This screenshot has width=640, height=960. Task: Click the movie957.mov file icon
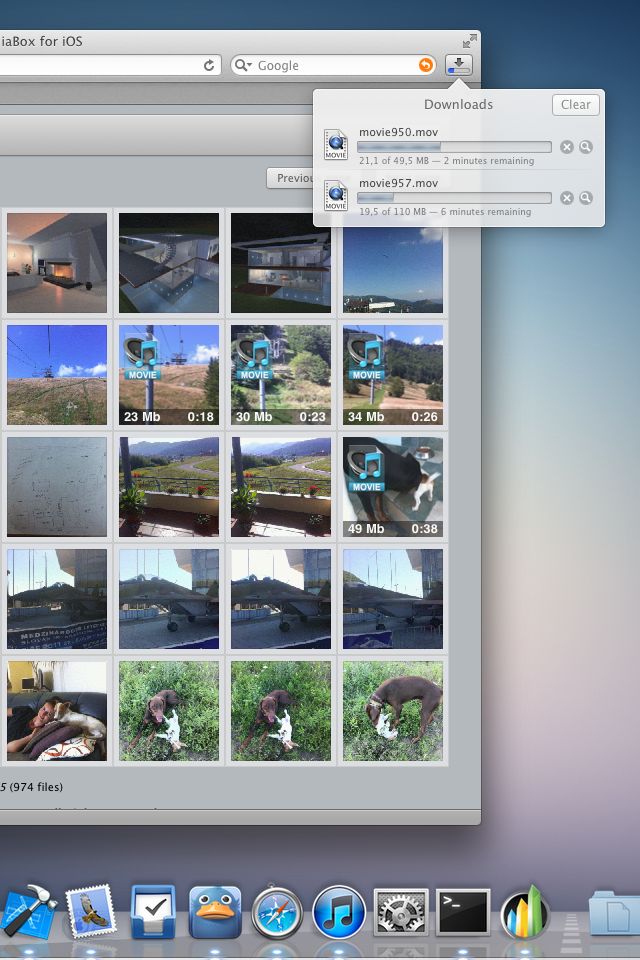(336, 196)
